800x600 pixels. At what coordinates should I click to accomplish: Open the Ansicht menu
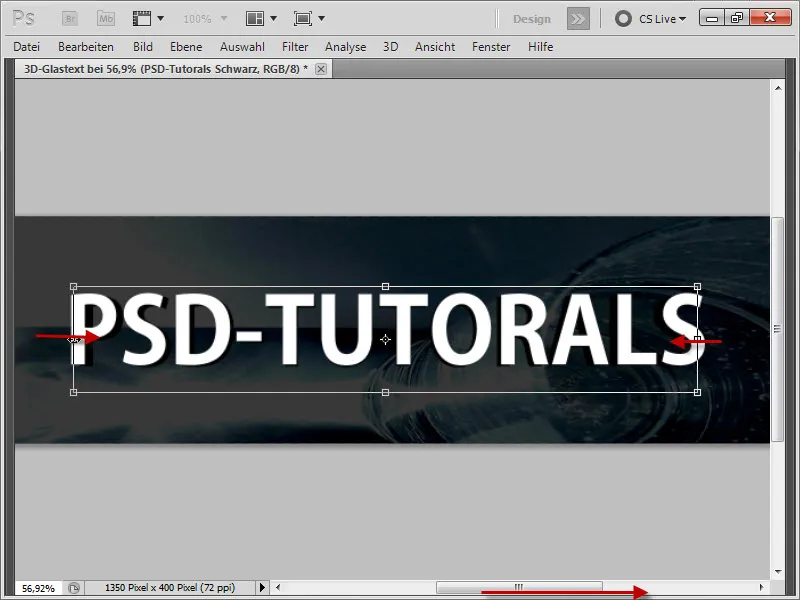pyautogui.click(x=435, y=47)
